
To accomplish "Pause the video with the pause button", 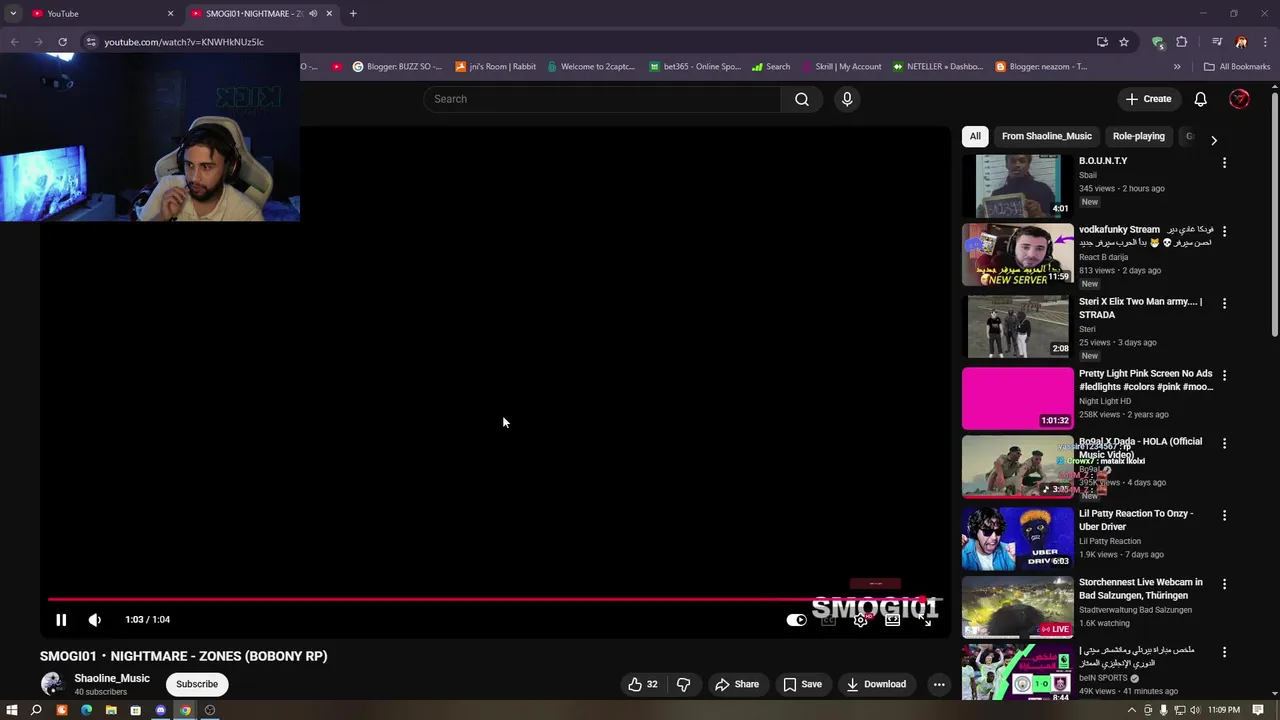I will point(61,620).
